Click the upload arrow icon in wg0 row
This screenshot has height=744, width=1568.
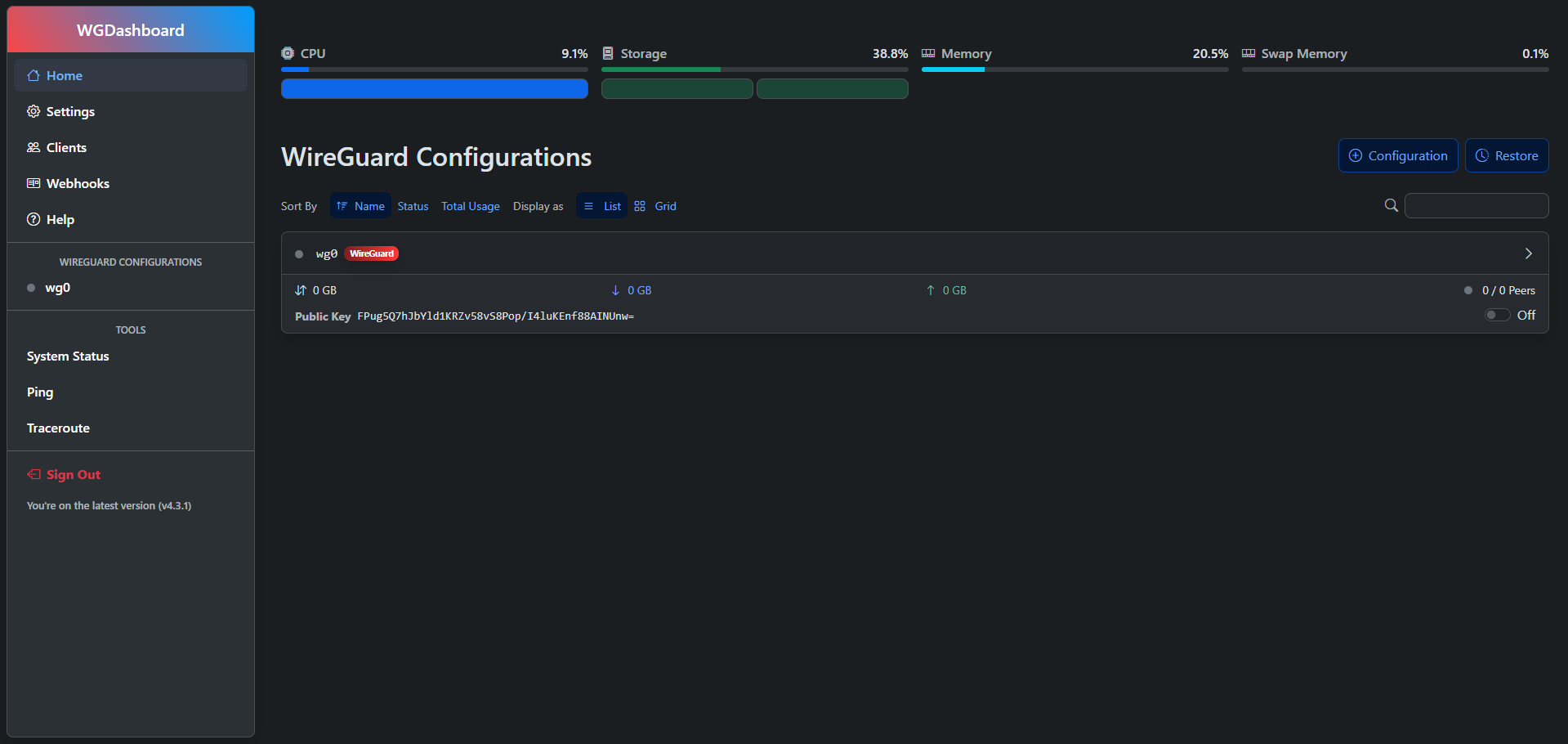tap(931, 290)
